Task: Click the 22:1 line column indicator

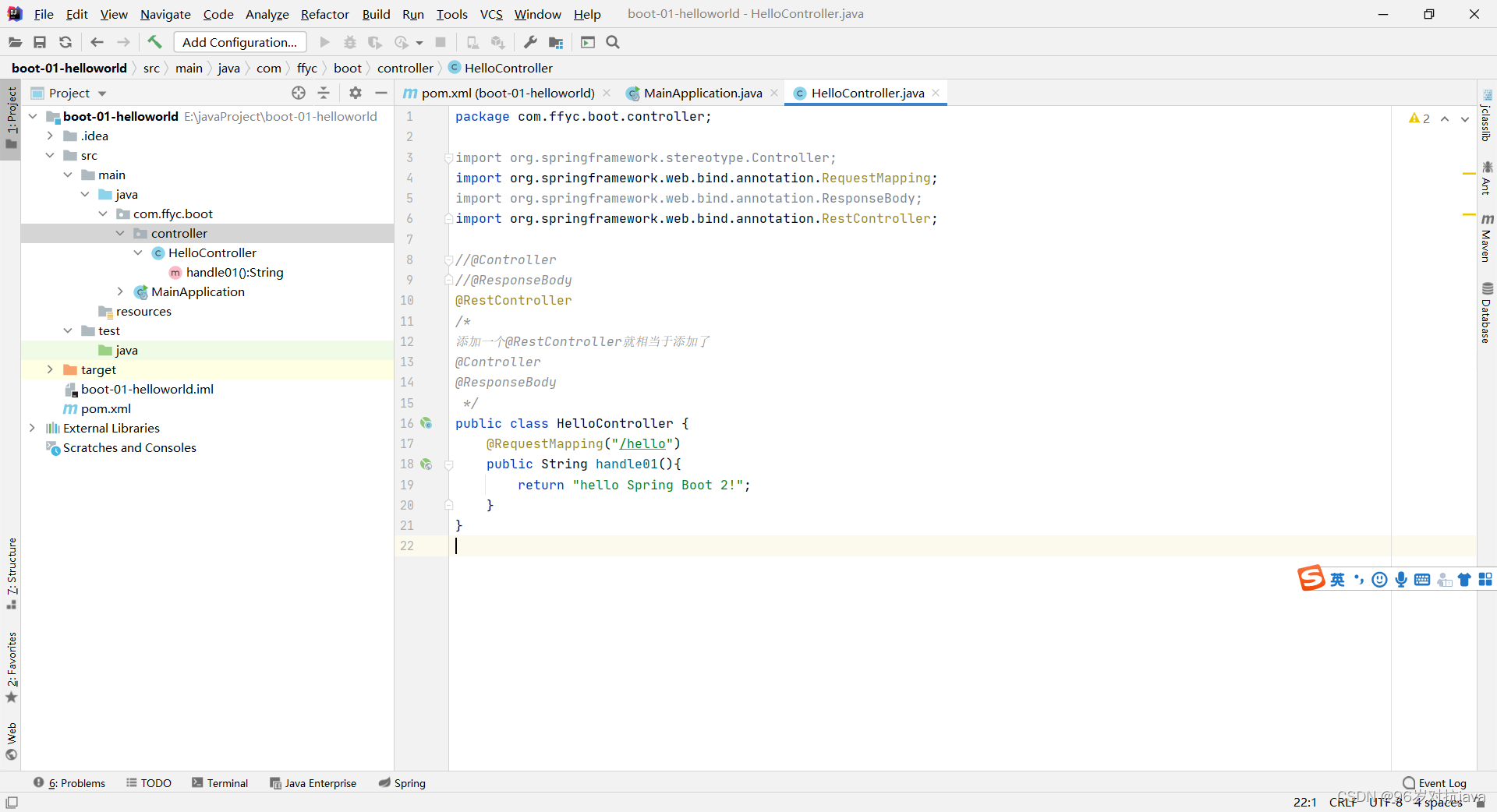Action: coord(1304,802)
